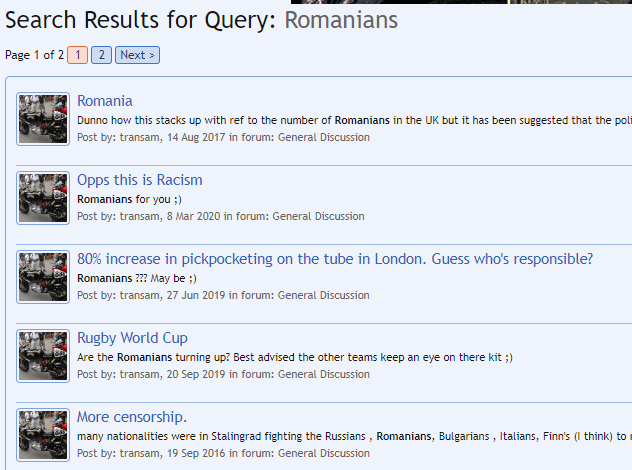
Task: Click the avatar beside Opps this is Racism
Action: pyautogui.click(x=43, y=198)
